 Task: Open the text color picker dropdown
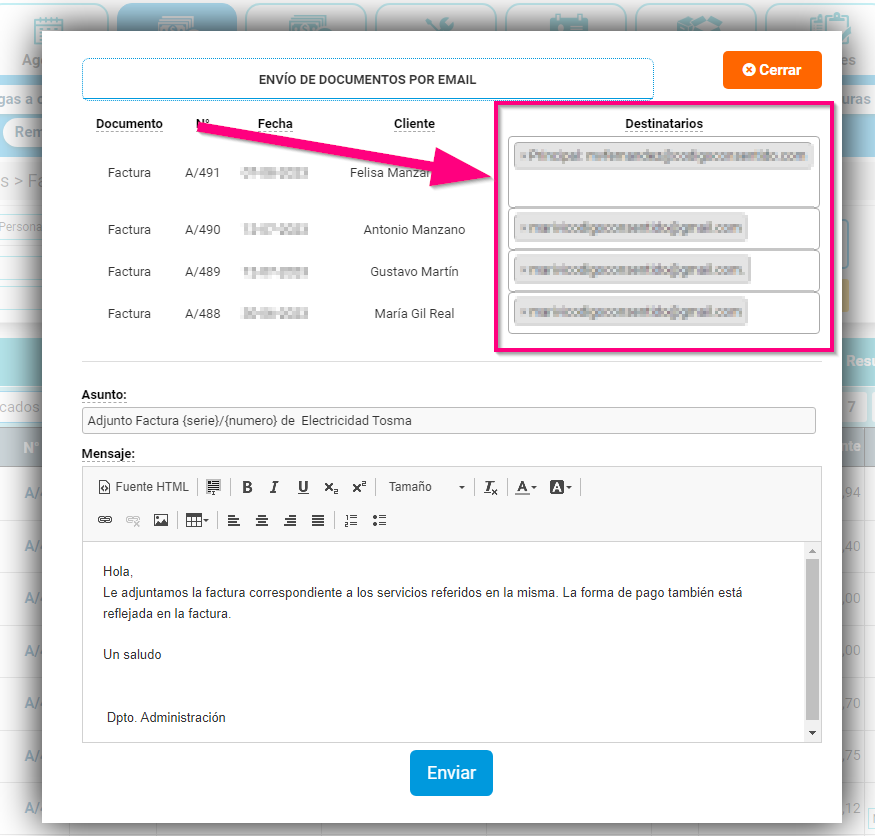coord(521,487)
